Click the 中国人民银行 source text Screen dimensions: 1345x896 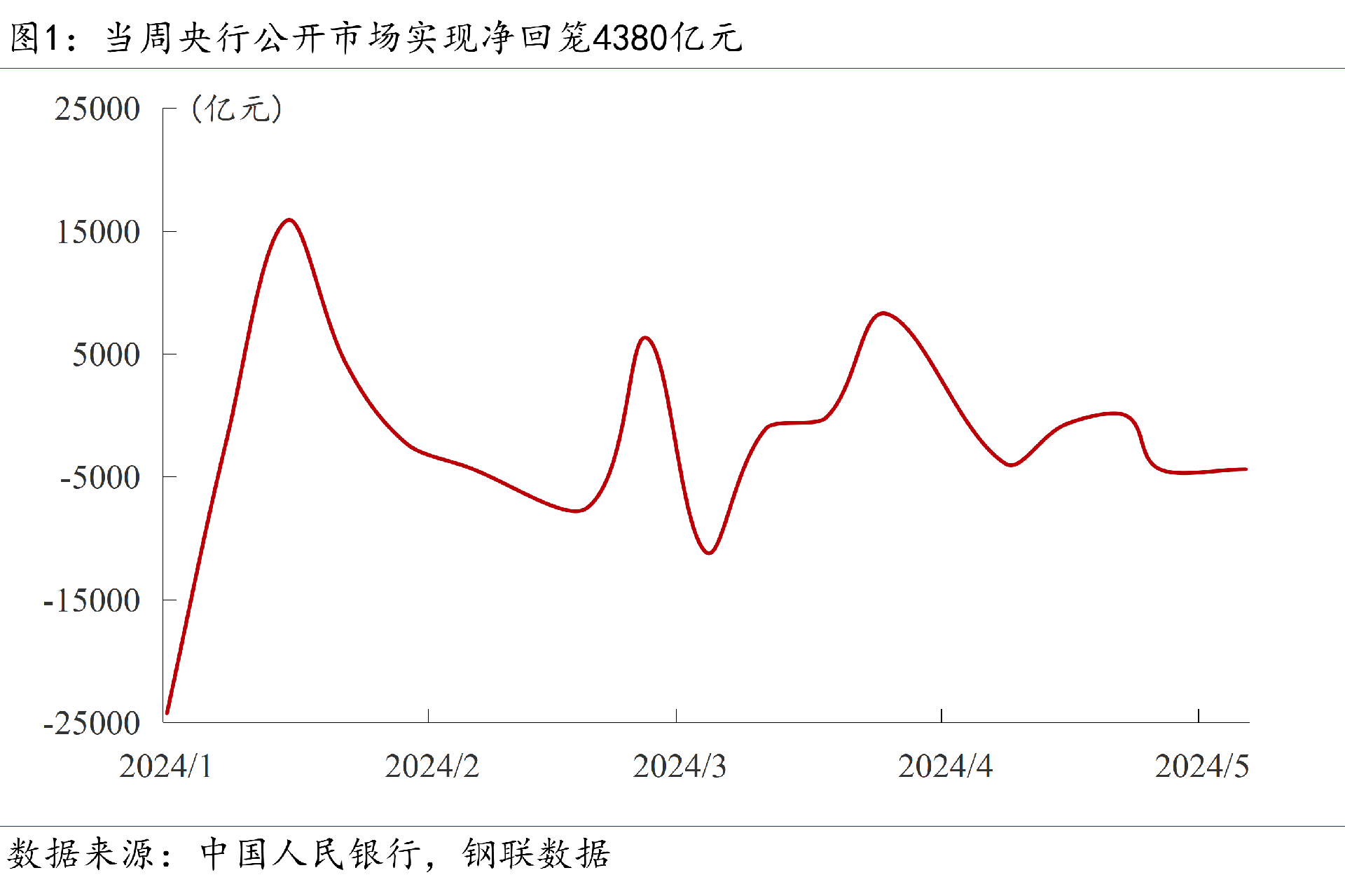(310, 854)
